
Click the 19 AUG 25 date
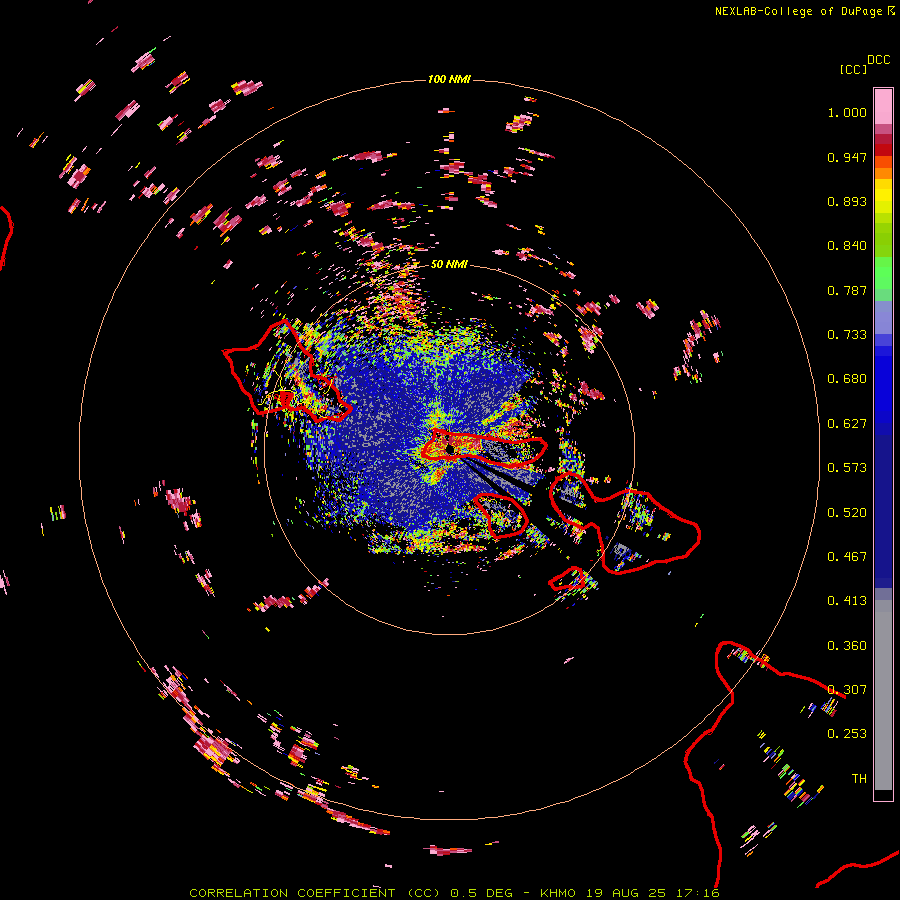point(626,893)
